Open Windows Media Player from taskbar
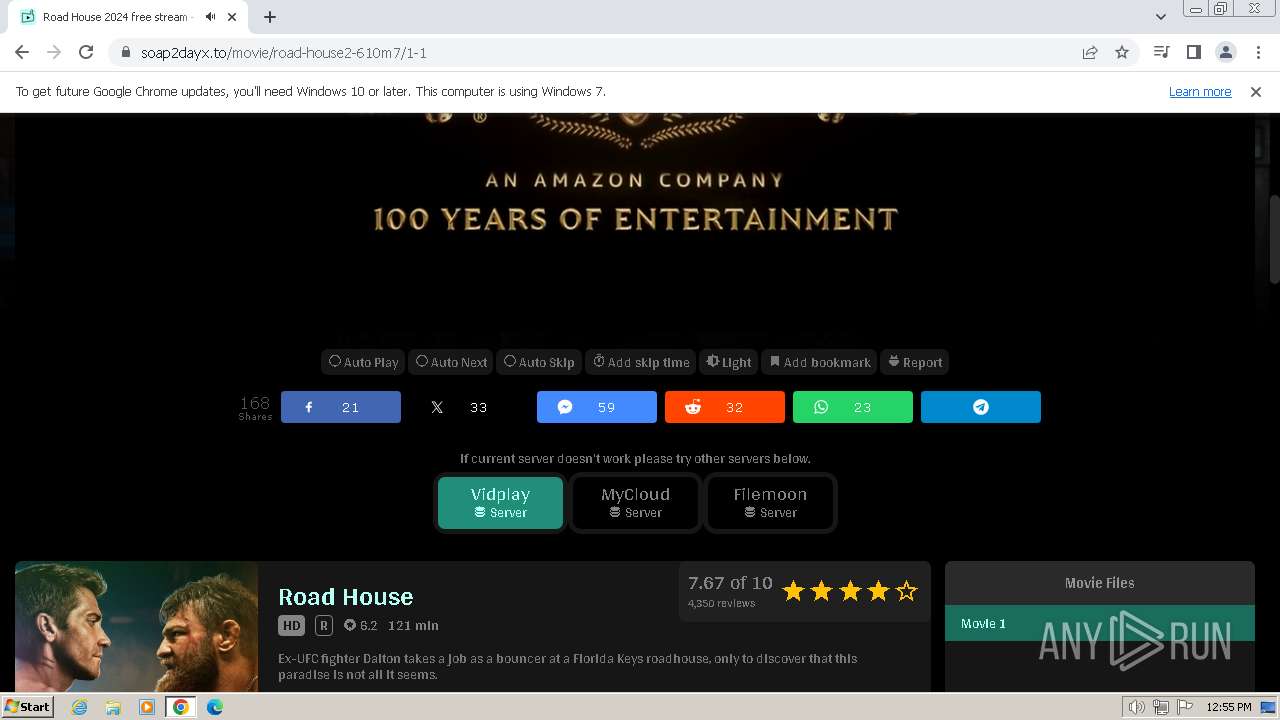The image size is (1280, 720). coord(147,707)
